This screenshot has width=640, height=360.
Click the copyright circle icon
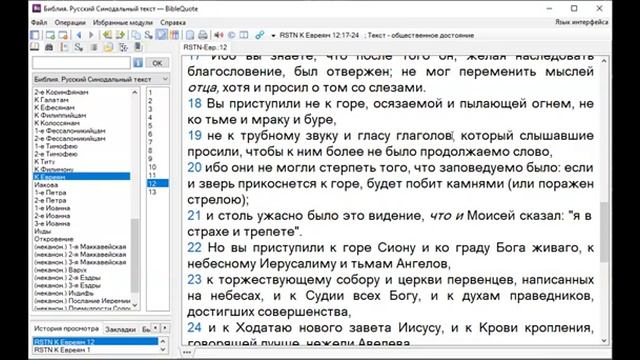pos(231,35)
